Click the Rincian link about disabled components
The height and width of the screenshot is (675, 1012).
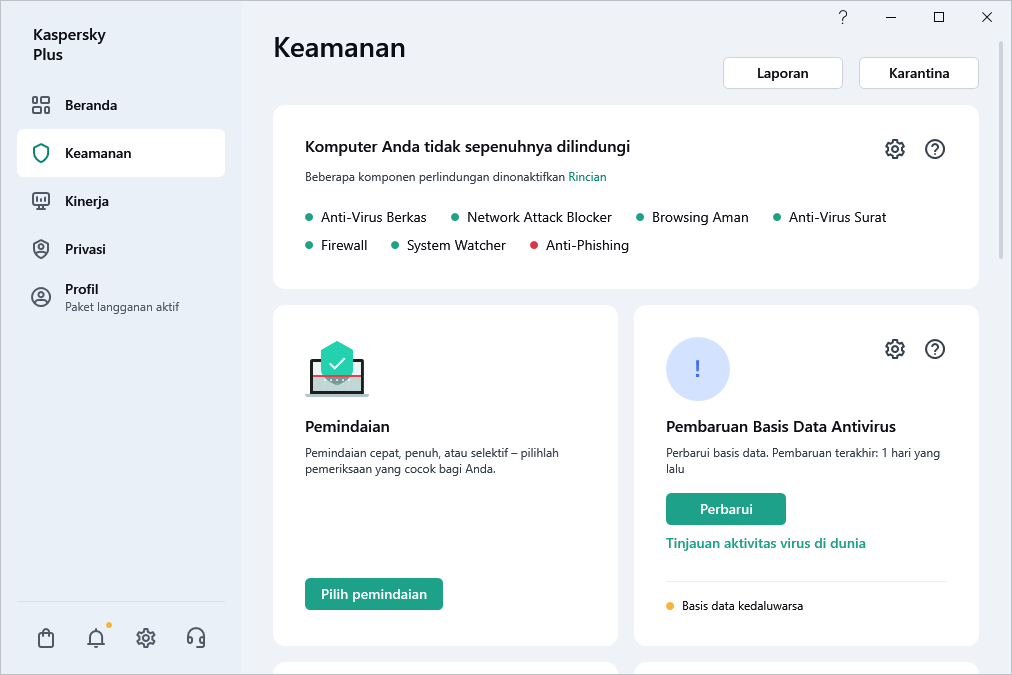(x=587, y=177)
